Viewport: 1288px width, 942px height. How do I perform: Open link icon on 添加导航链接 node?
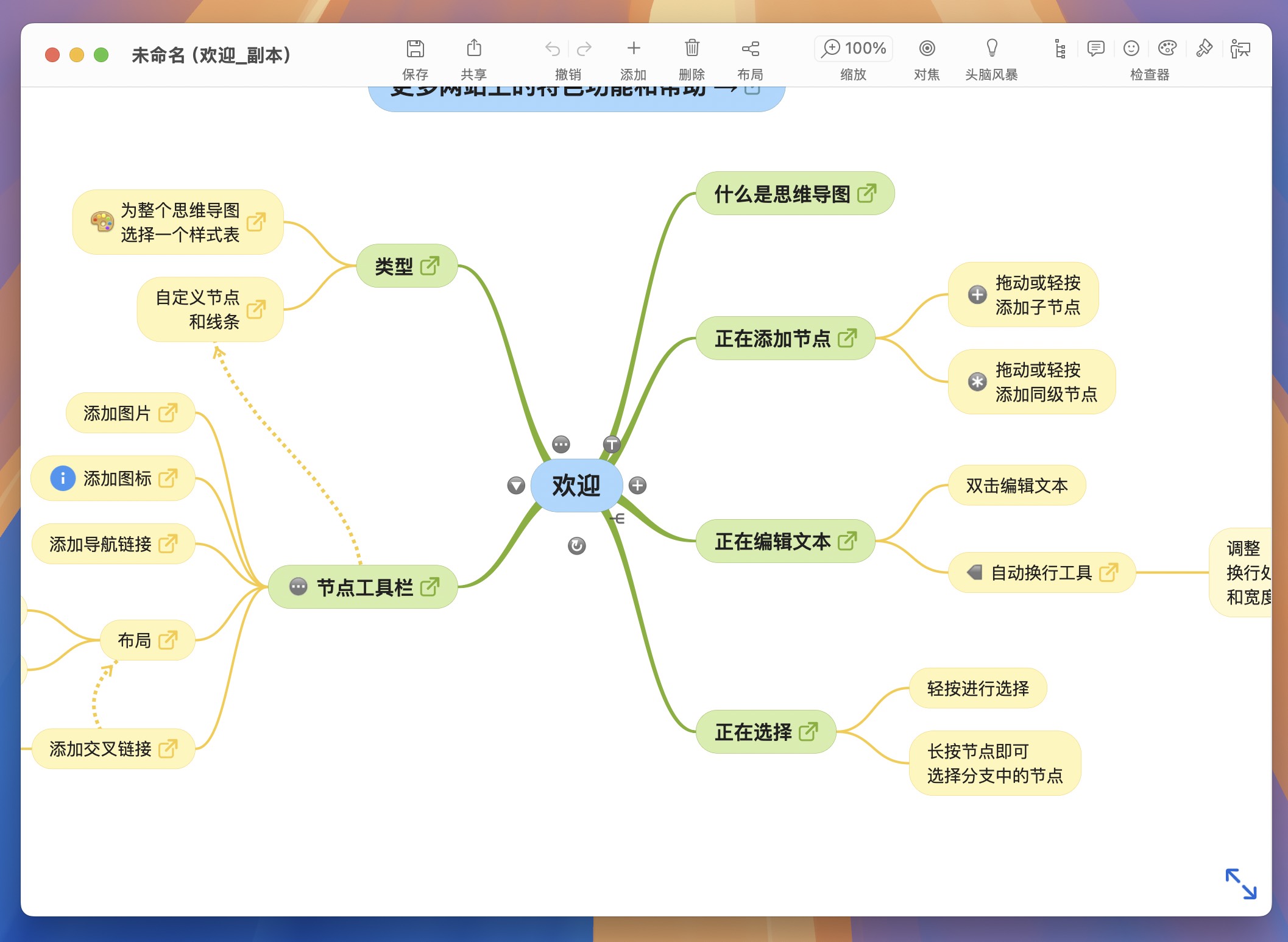coord(168,544)
